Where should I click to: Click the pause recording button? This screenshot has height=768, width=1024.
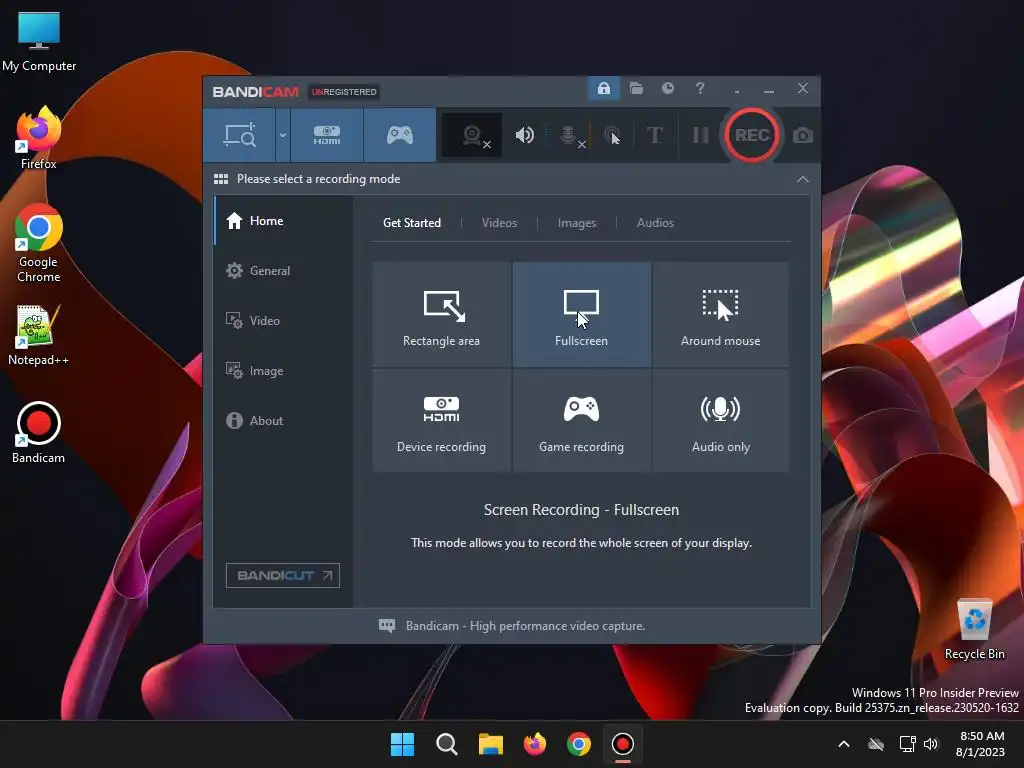coord(701,135)
